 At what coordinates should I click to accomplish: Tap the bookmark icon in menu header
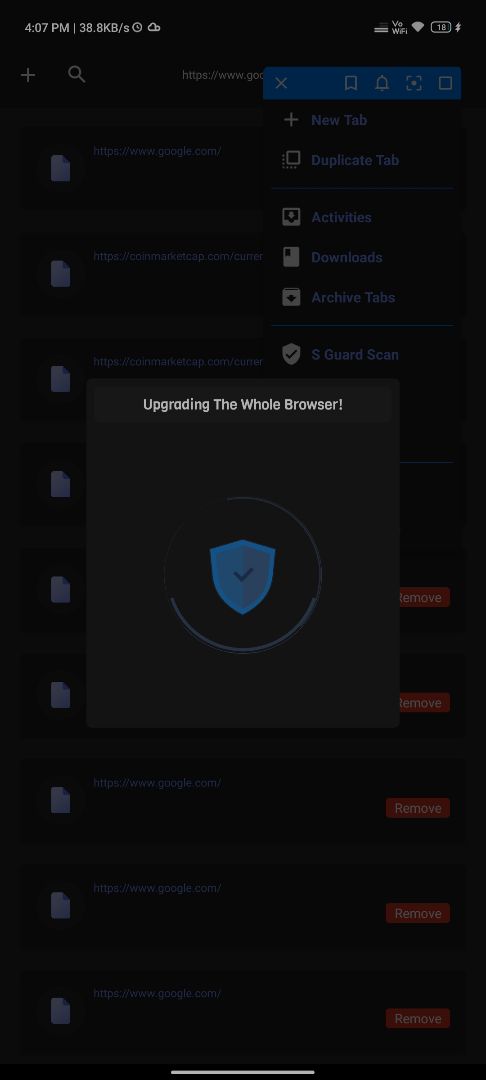pyautogui.click(x=350, y=83)
